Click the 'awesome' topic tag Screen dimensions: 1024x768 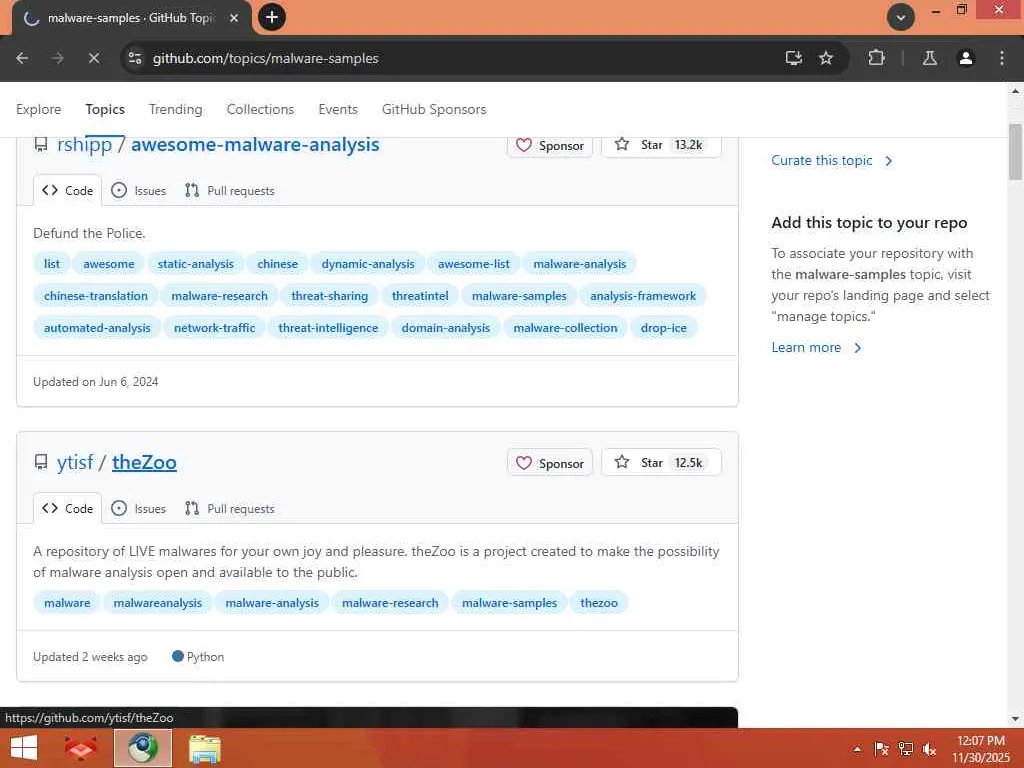tap(108, 264)
